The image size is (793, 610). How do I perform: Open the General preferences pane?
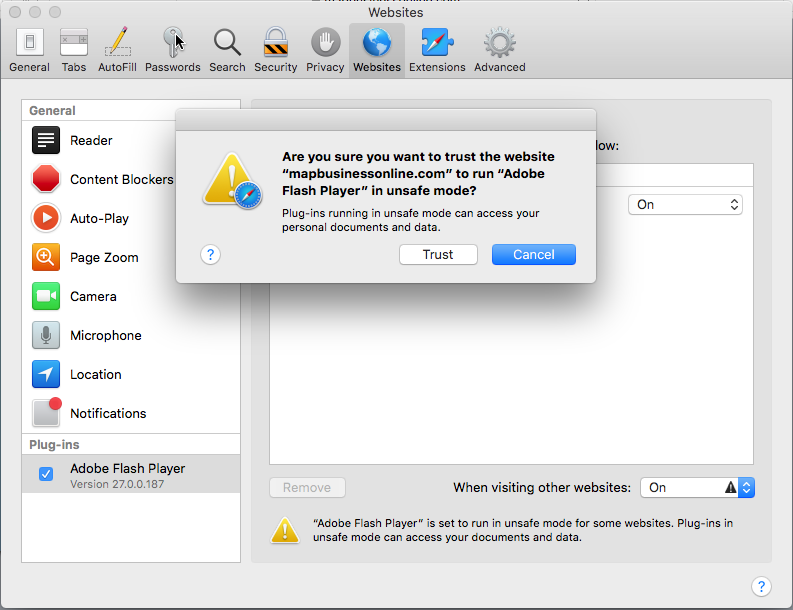29,51
